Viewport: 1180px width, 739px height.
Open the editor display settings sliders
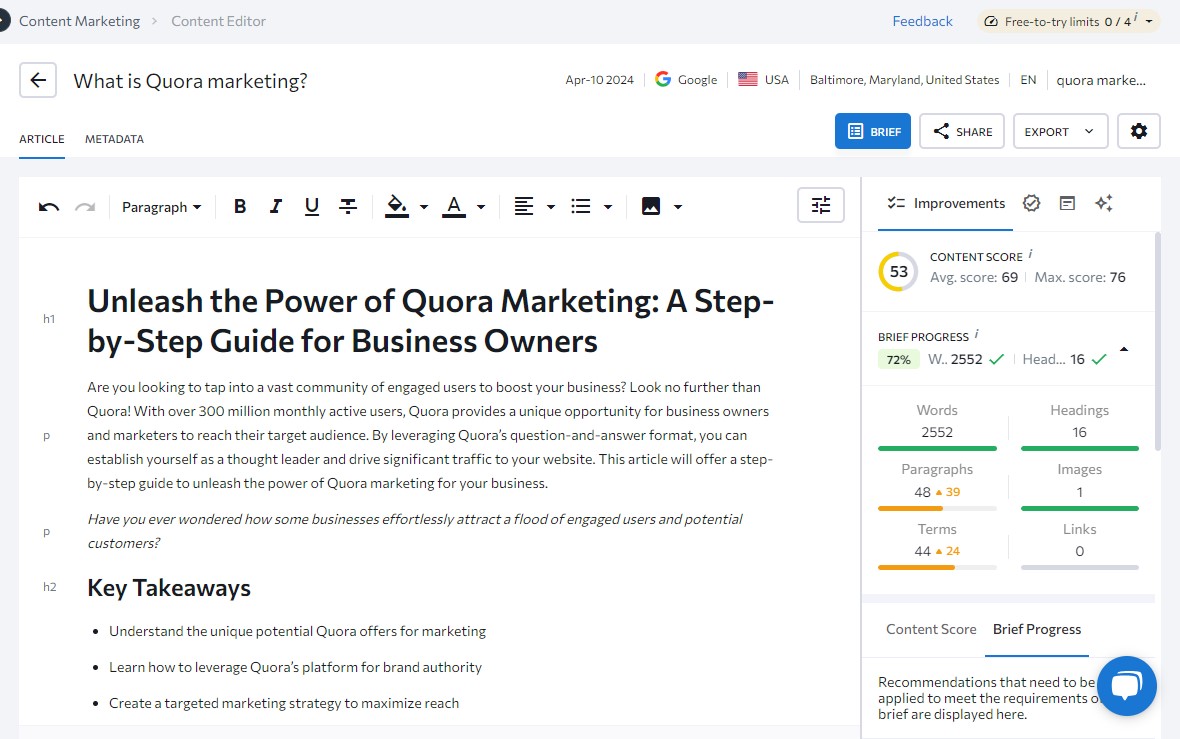tap(821, 205)
